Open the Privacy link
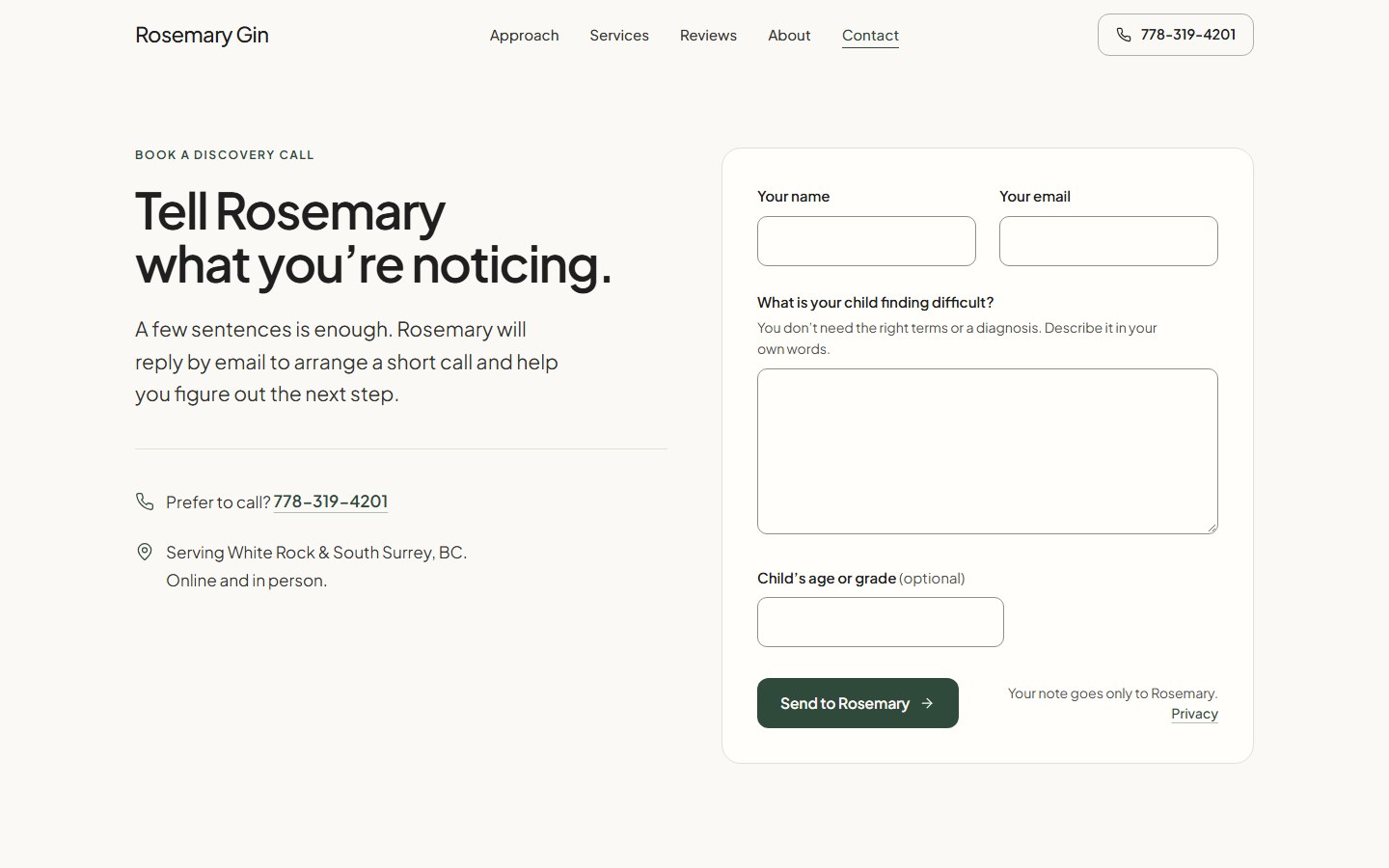Viewport: 1389px width, 868px height. (x=1194, y=714)
